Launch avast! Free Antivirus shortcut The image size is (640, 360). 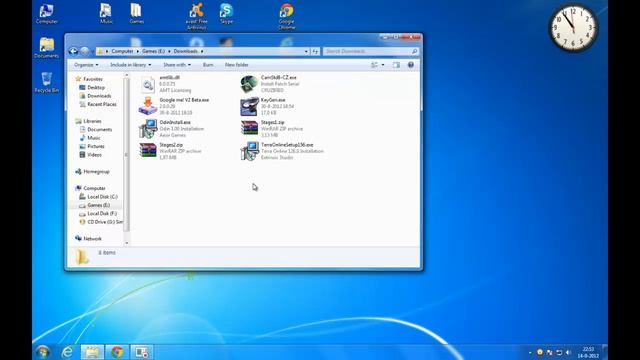click(196, 16)
